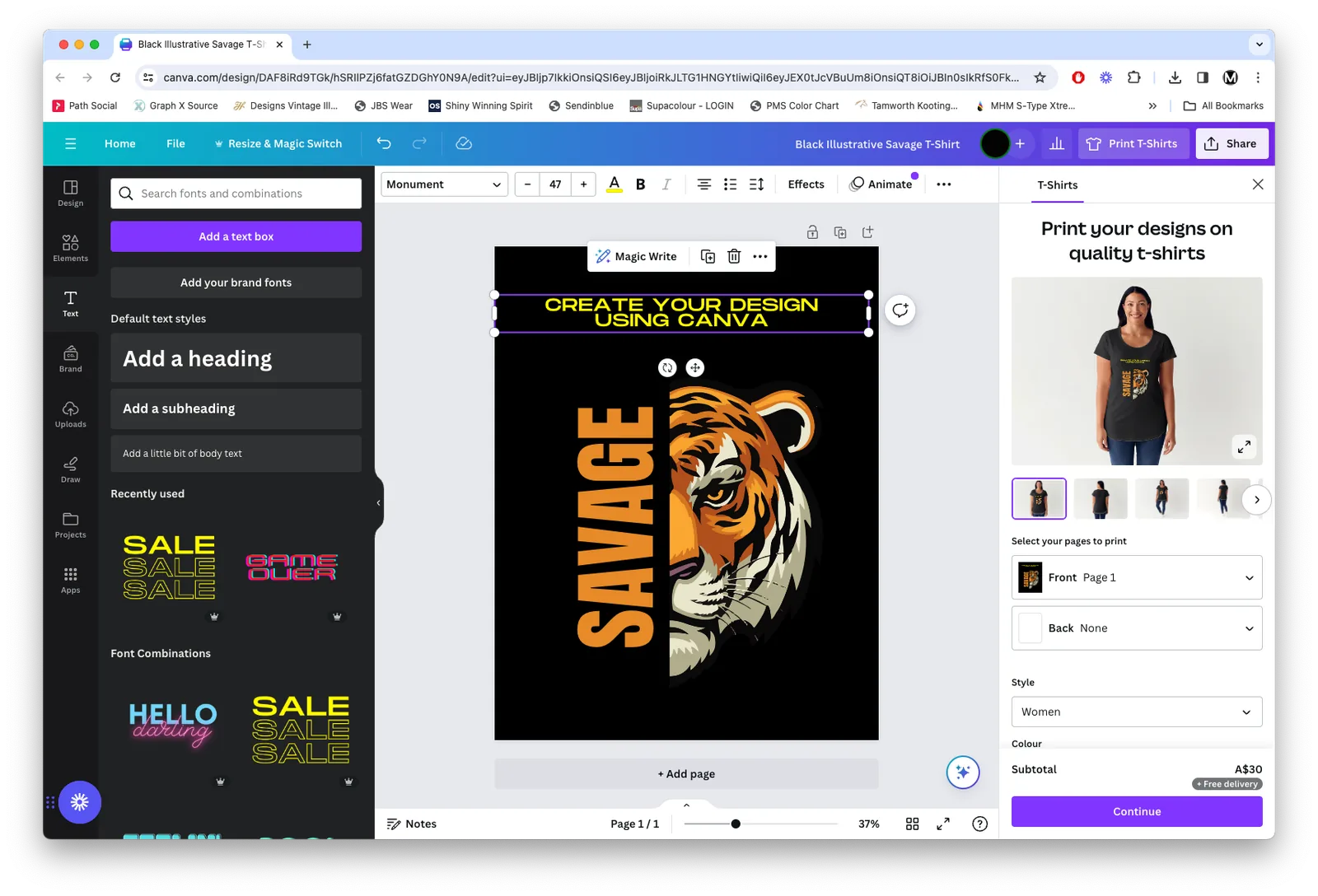Delete the selected text element
The width and height of the screenshot is (1318, 896).
click(x=734, y=256)
